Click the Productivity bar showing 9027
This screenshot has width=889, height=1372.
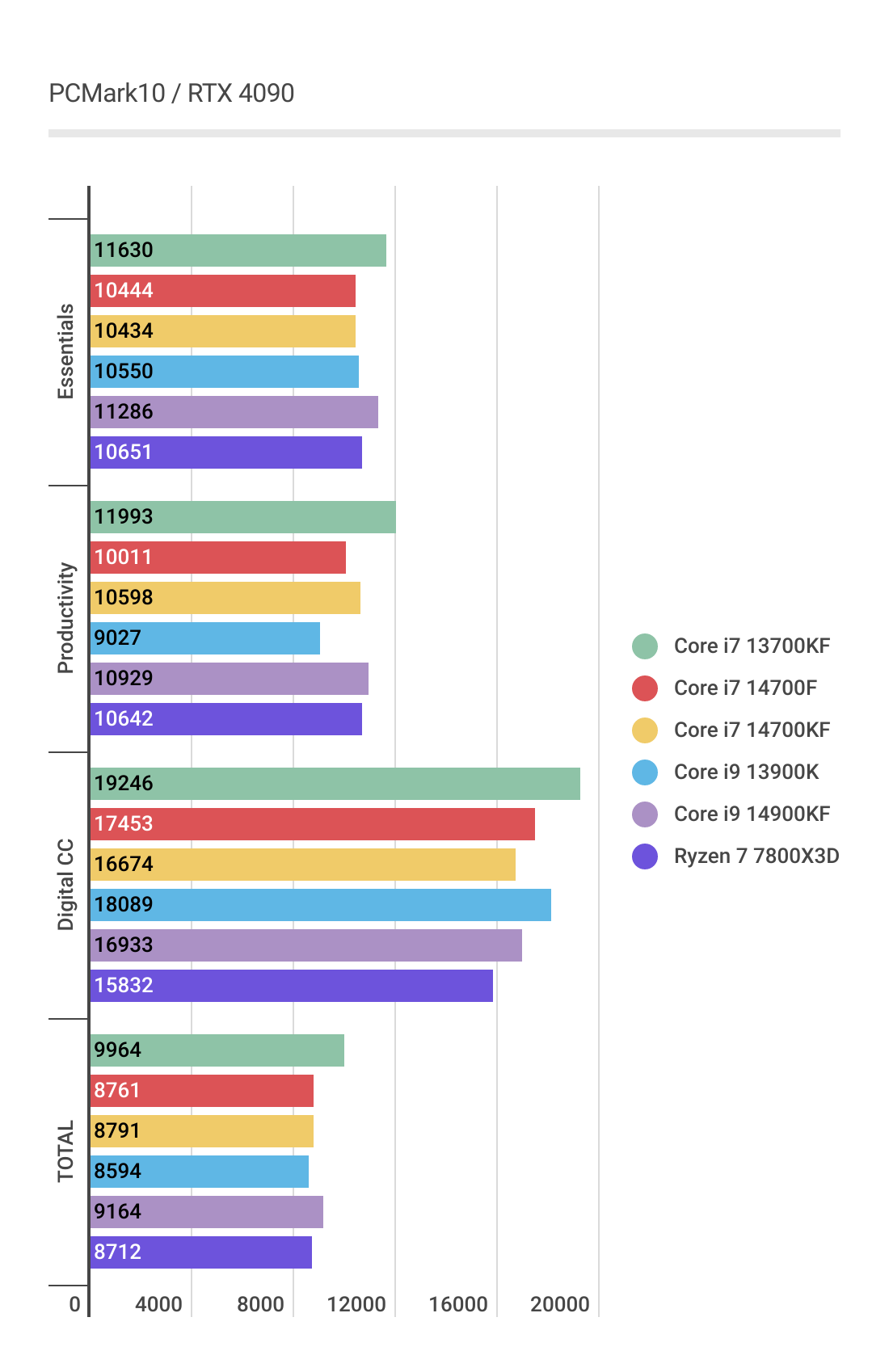point(205,638)
